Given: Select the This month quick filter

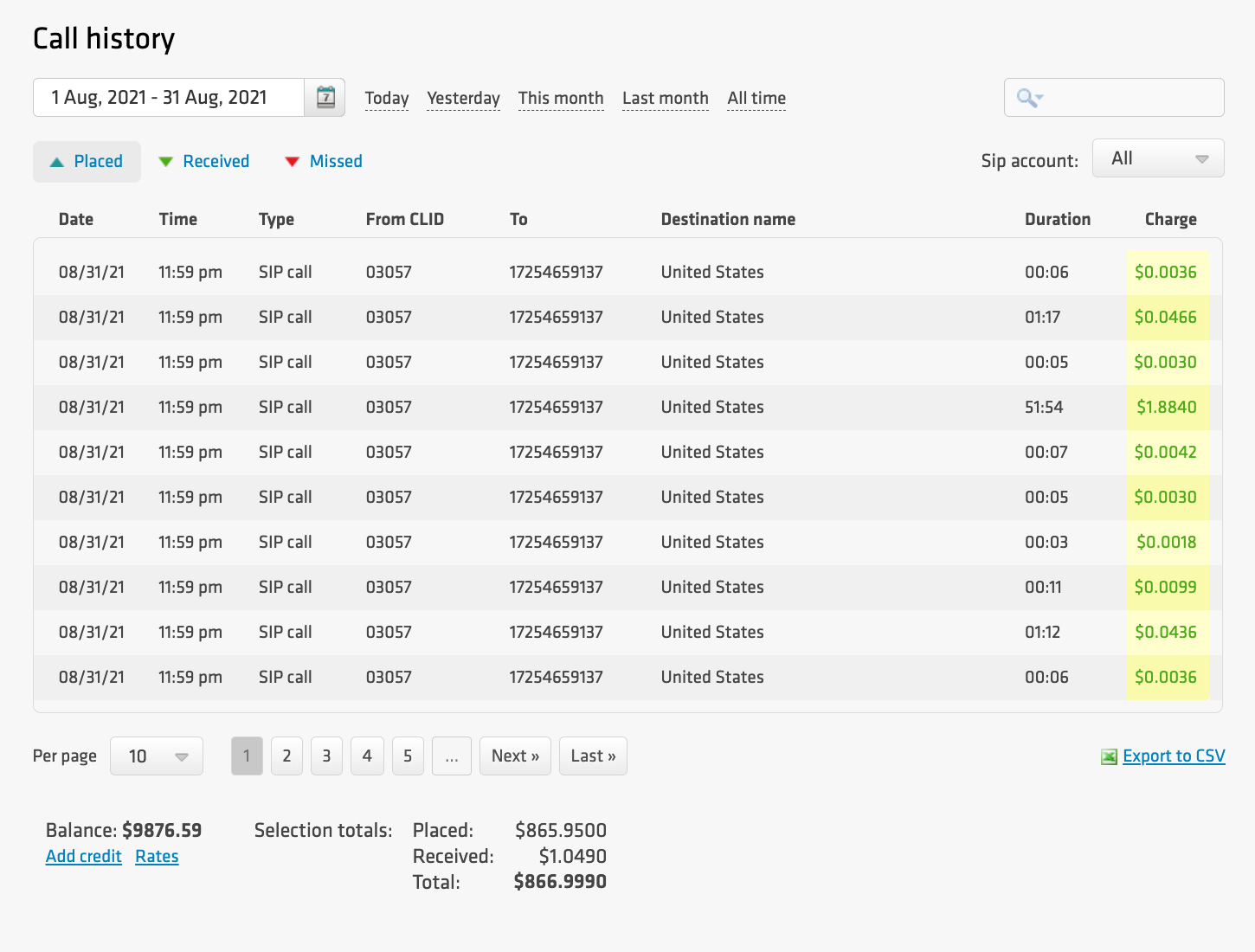Looking at the screenshot, I should point(560,98).
